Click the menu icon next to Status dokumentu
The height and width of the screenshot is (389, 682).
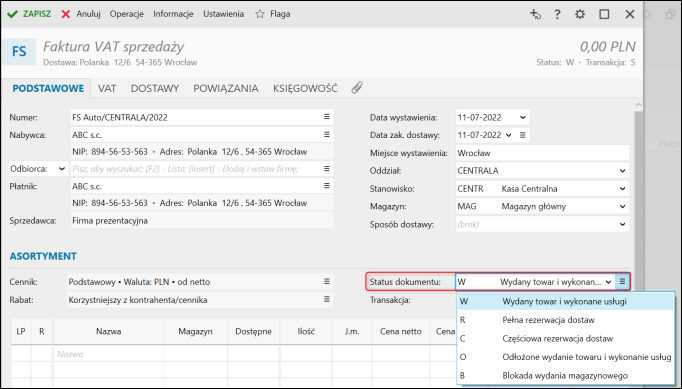coord(622,282)
